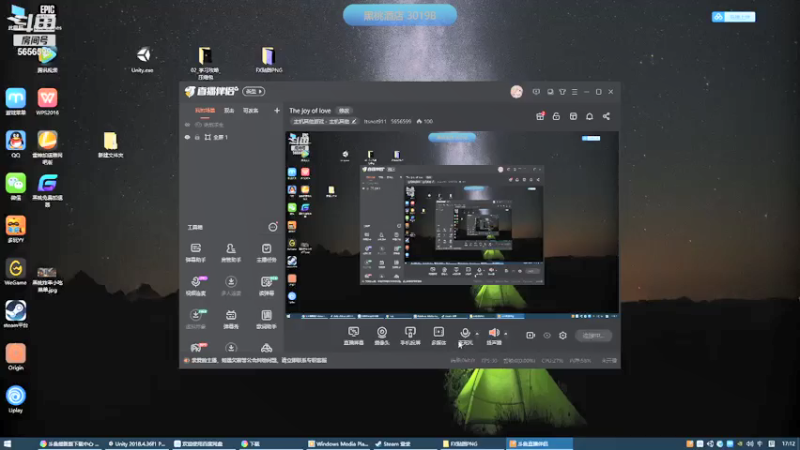This screenshot has height=450, width=800.
Task: Open the Uplay desktop icon
Action: click(16, 399)
